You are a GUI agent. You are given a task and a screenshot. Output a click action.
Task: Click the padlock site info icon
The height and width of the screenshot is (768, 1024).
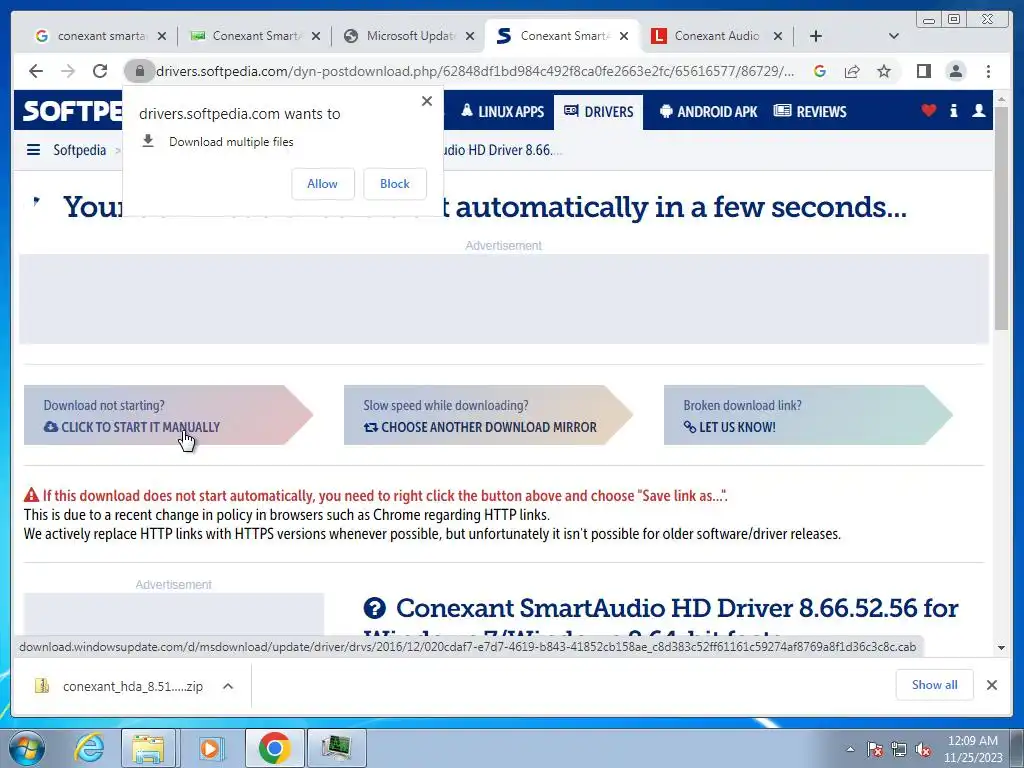click(139, 71)
